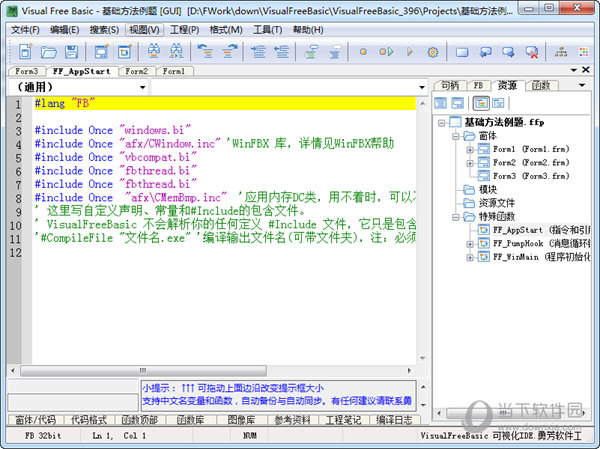Open the right panel tabs dropdown arrow
This screenshot has height=449, width=600.
pos(582,85)
